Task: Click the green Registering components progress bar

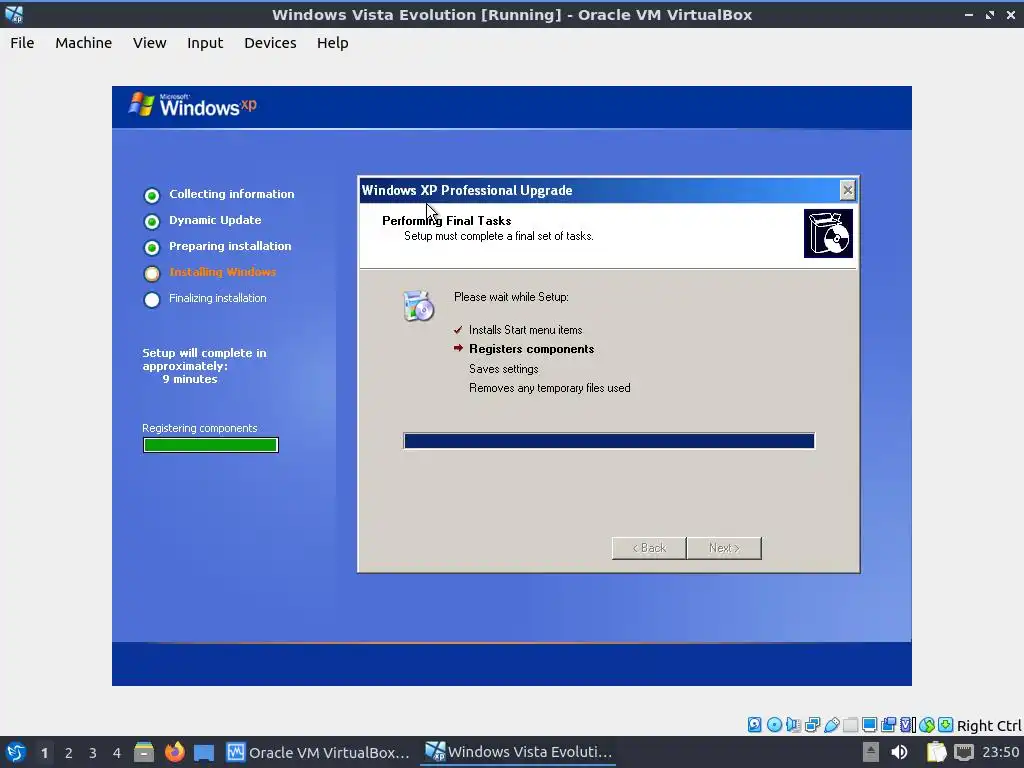Action: [x=210, y=445]
